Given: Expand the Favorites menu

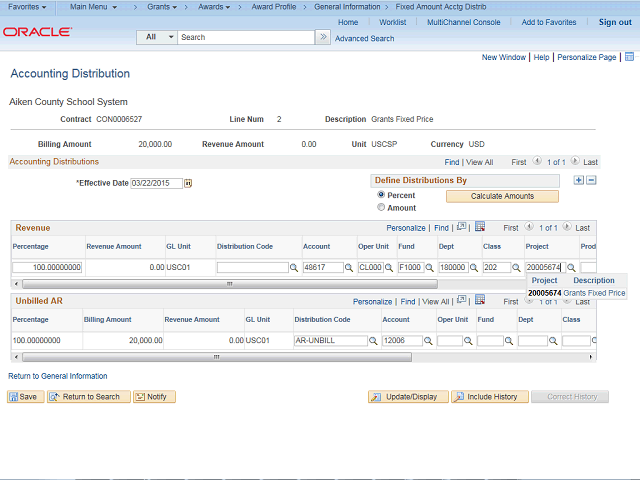Looking at the screenshot, I should (x=27, y=7).
